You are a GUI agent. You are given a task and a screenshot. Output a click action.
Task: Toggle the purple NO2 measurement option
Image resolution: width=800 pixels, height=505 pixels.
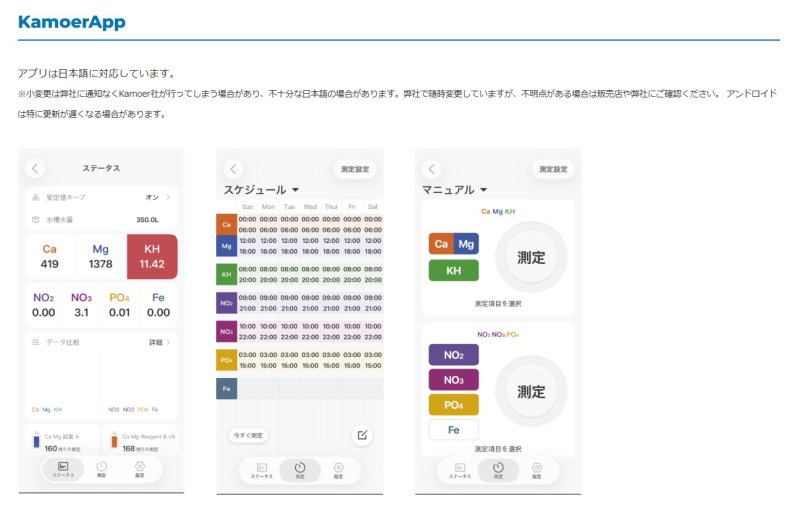[x=454, y=355]
